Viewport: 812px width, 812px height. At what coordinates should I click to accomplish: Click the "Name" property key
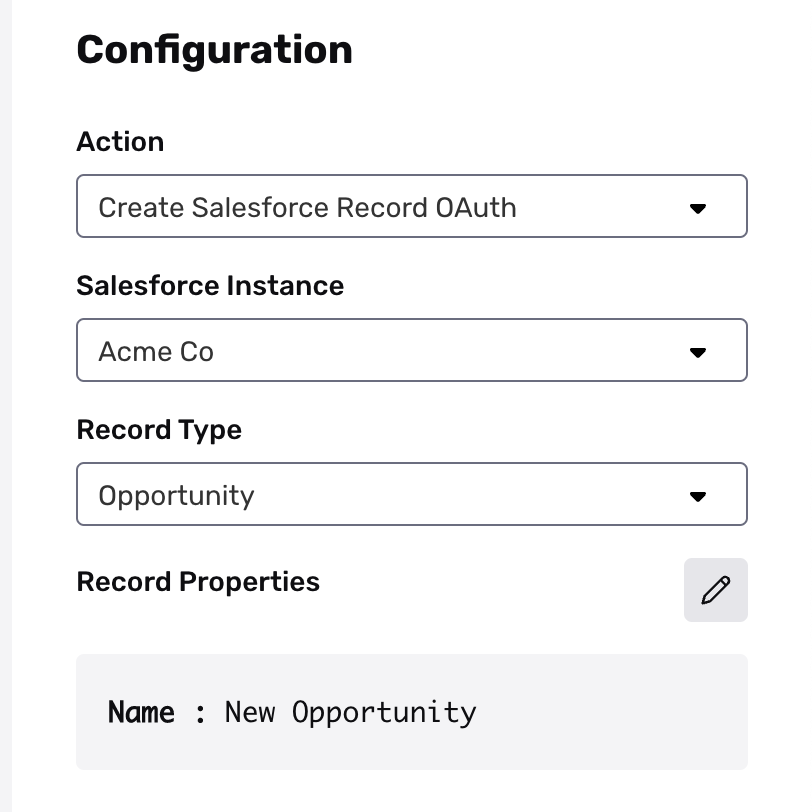pyautogui.click(x=141, y=712)
